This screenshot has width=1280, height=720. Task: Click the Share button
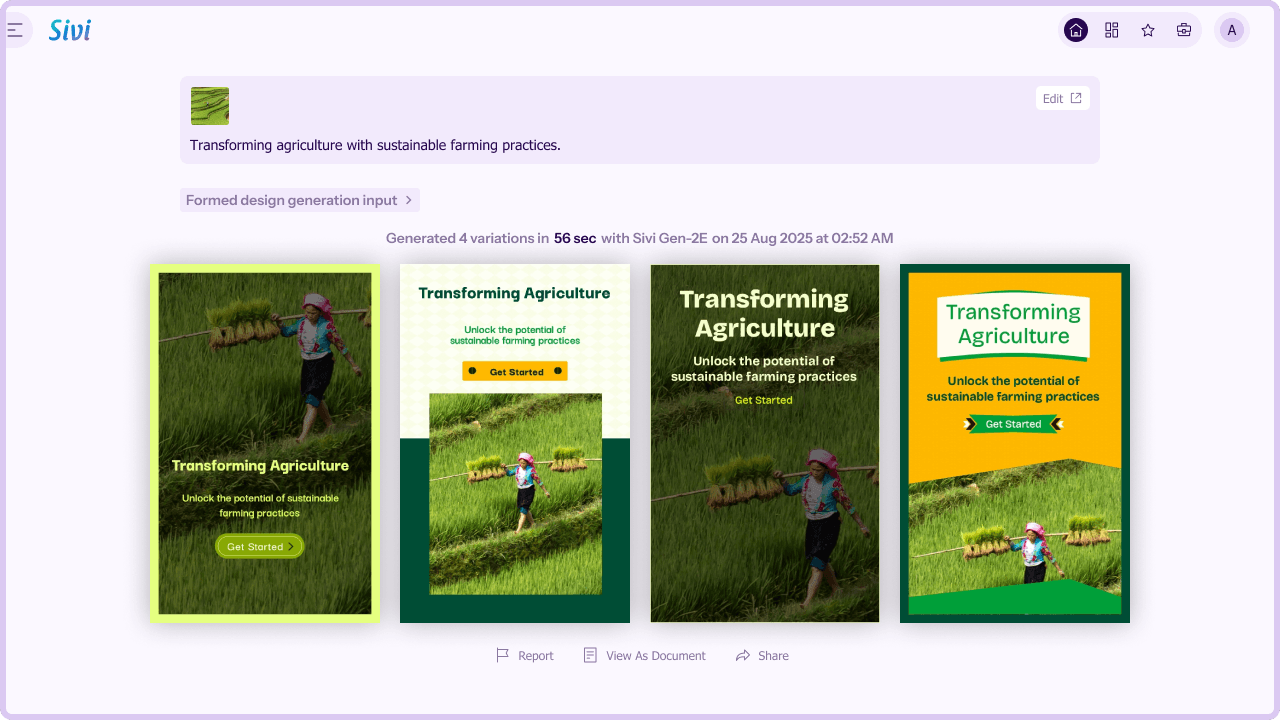click(762, 656)
